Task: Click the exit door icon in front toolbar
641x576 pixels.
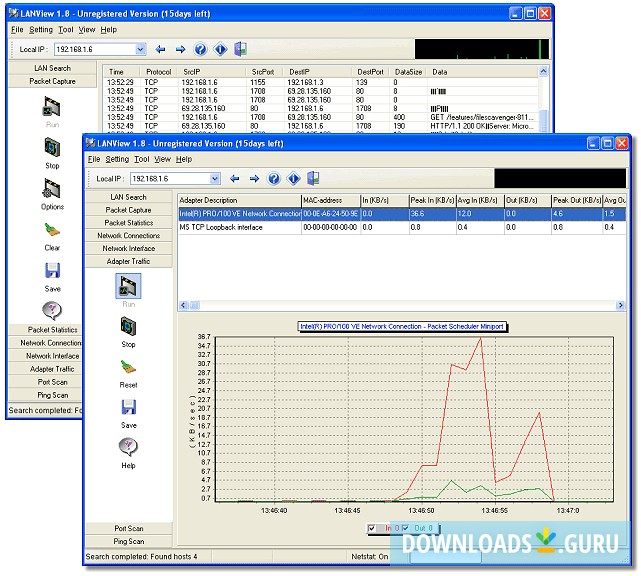Action: 313,178
